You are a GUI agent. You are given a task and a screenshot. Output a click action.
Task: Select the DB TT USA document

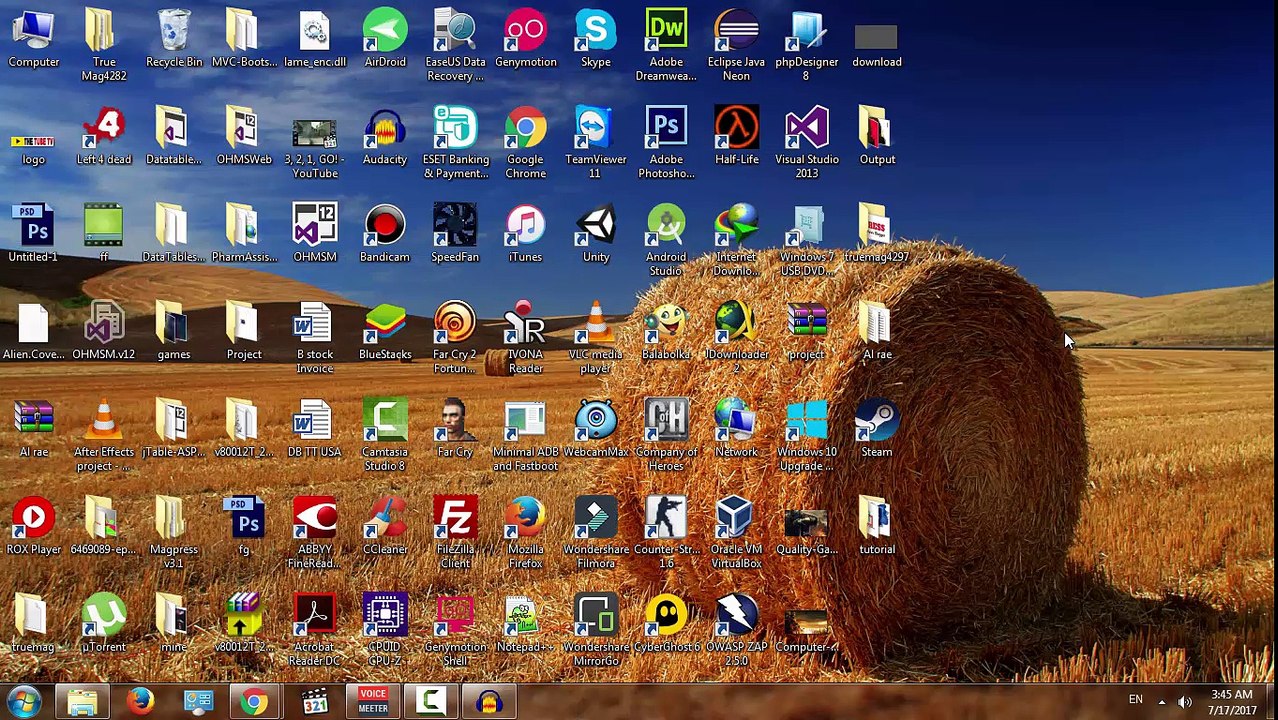pos(314,429)
